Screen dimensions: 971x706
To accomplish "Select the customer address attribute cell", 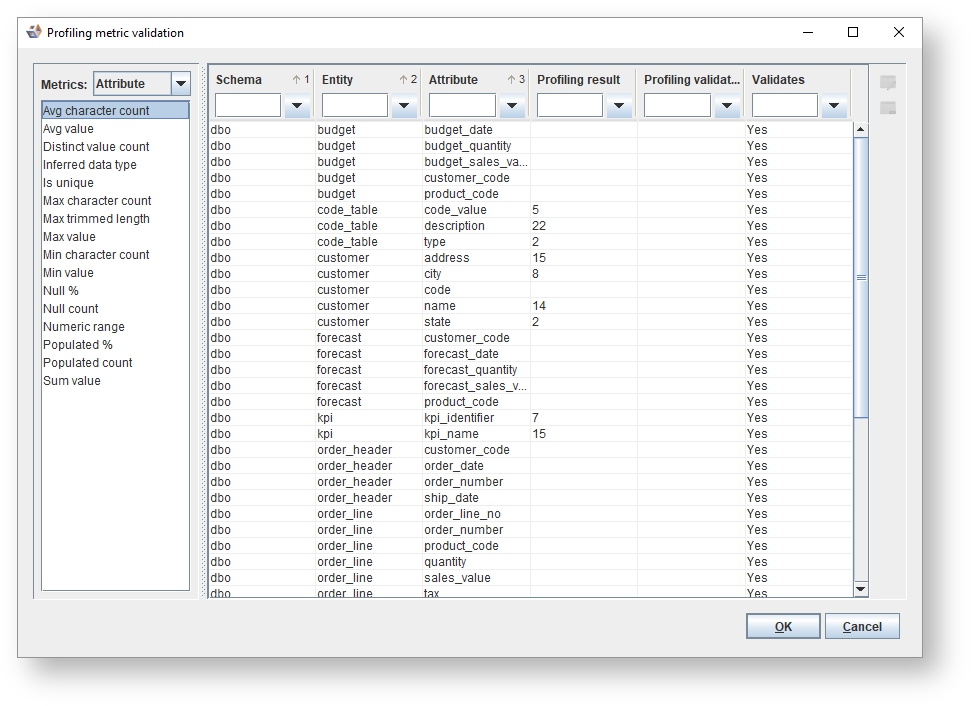I will click(x=476, y=258).
